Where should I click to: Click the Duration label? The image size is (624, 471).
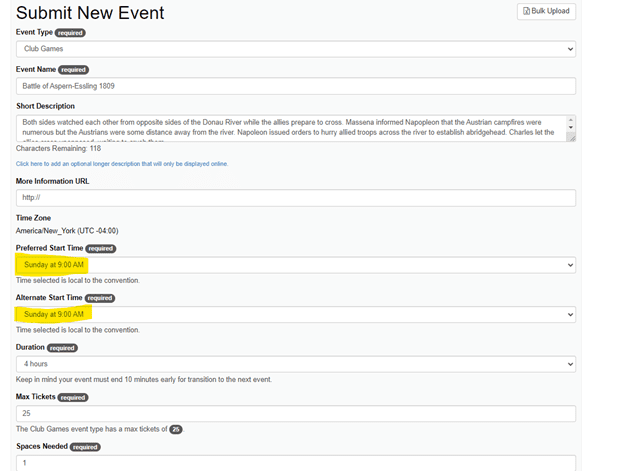point(30,347)
